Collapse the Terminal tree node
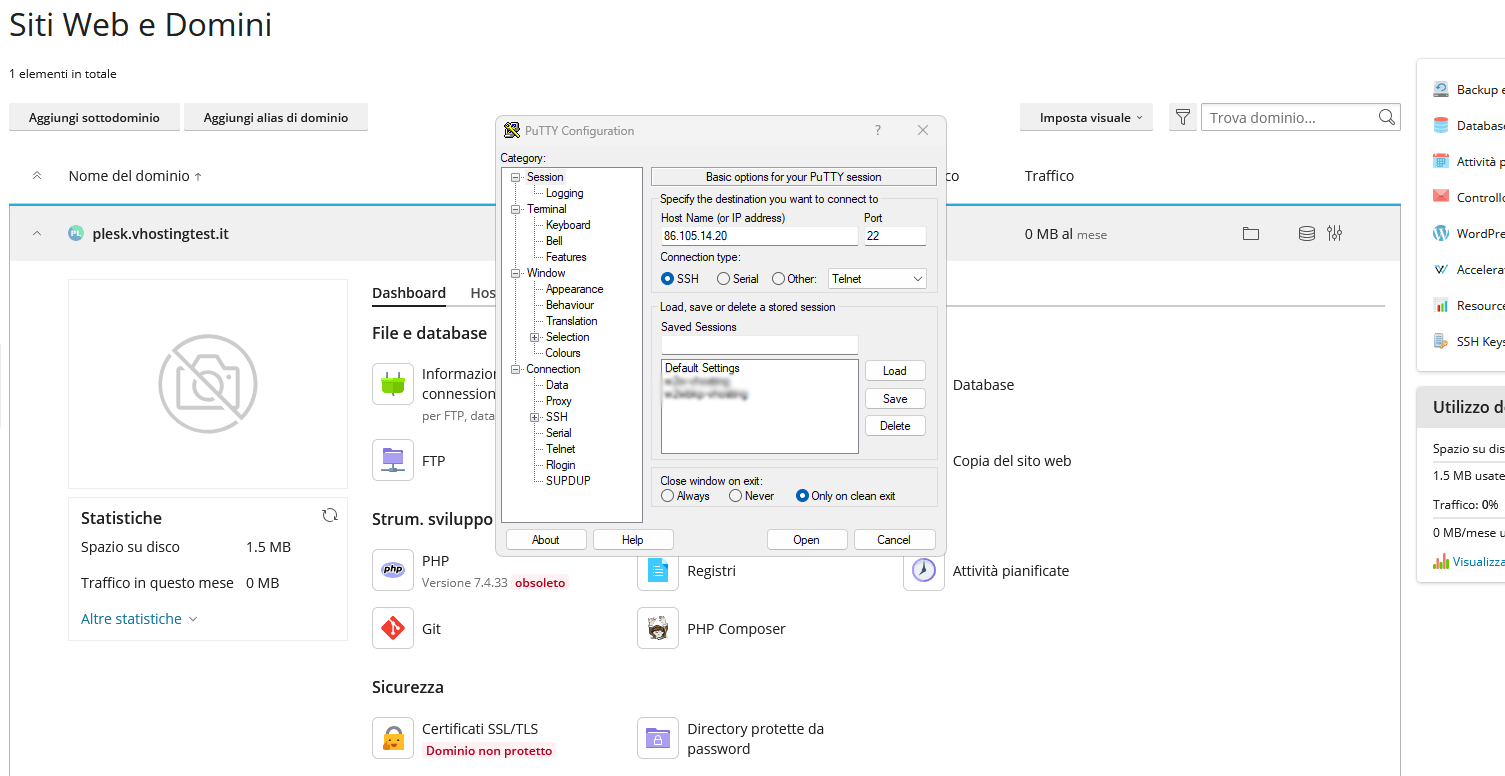 (516, 209)
